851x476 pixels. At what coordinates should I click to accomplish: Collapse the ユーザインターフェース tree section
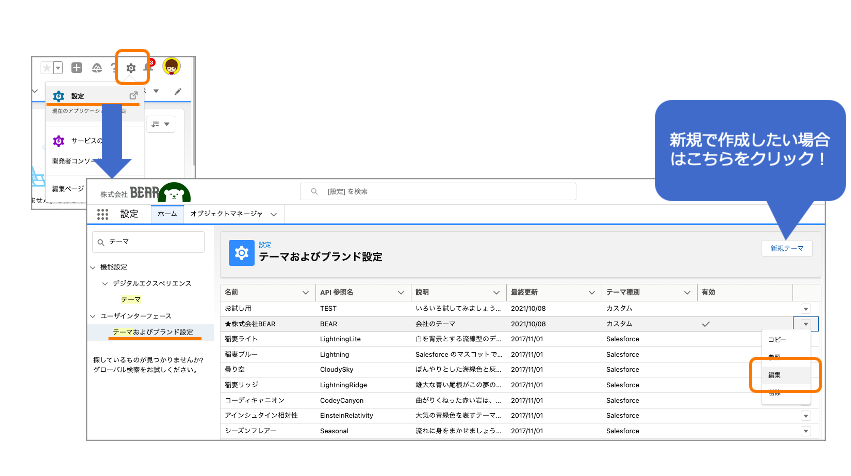tap(93, 316)
